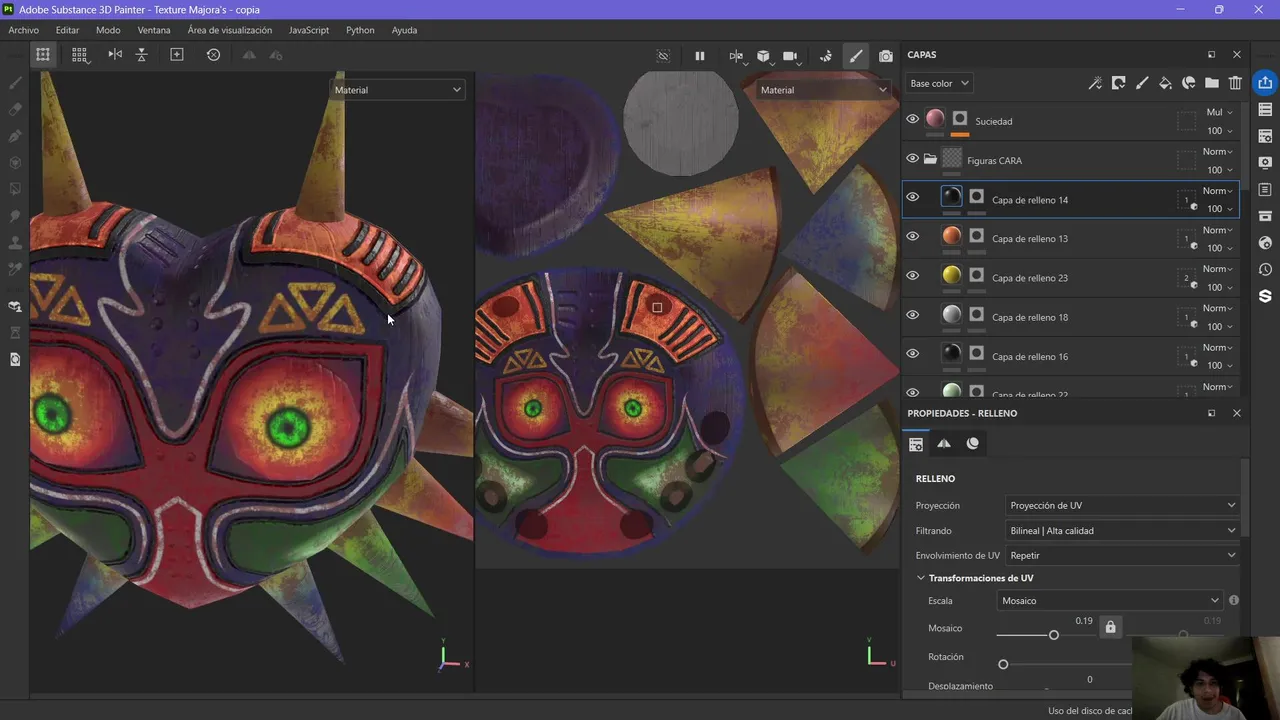The height and width of the screenshot is (720, 1280).
Task: Click the reset history clock icon
Action: coord(213,55)
